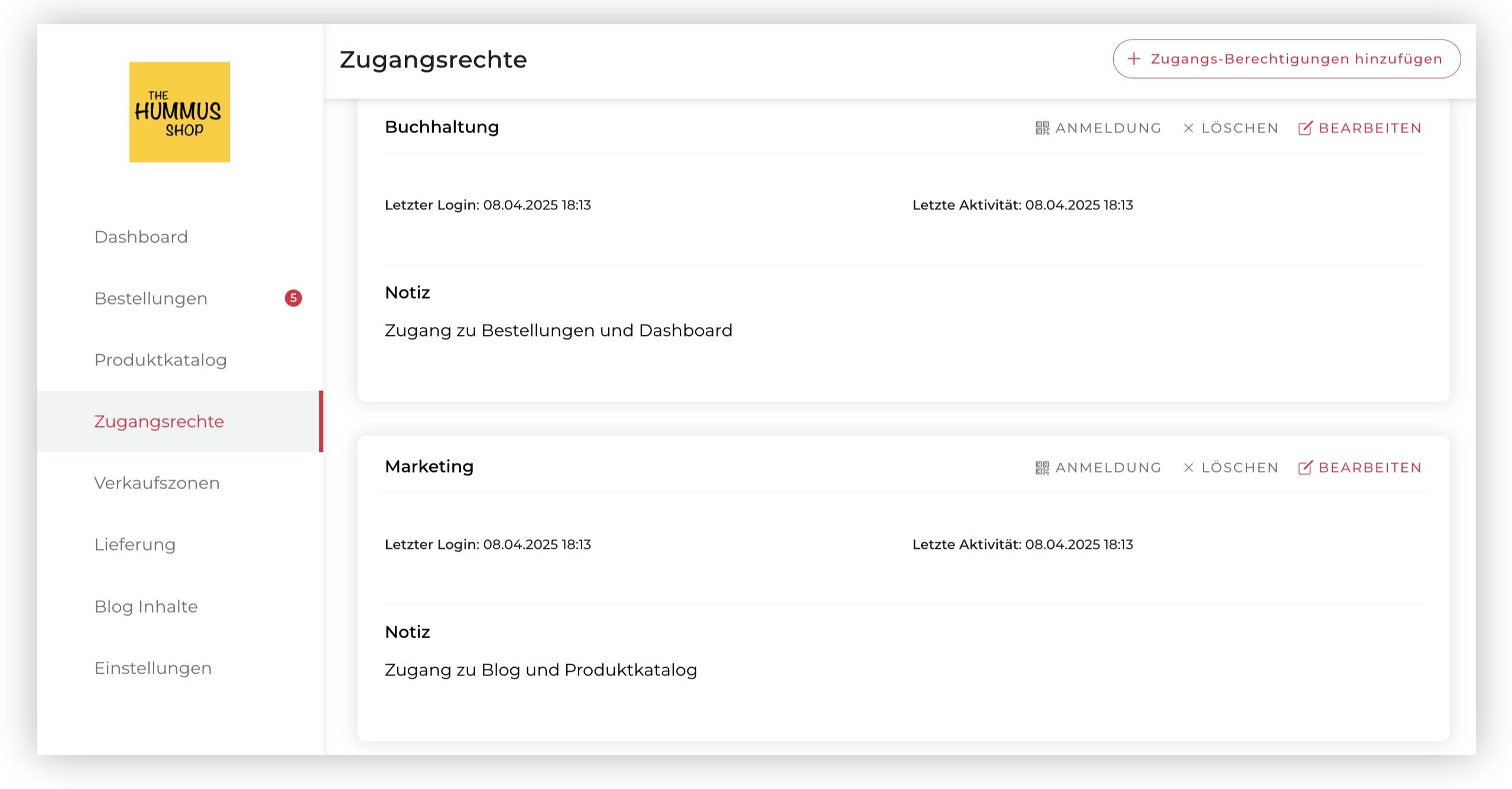The height and width of the screenshot is (789, 1512).
Task: Go to Bestellungen section
Action: 151,299
